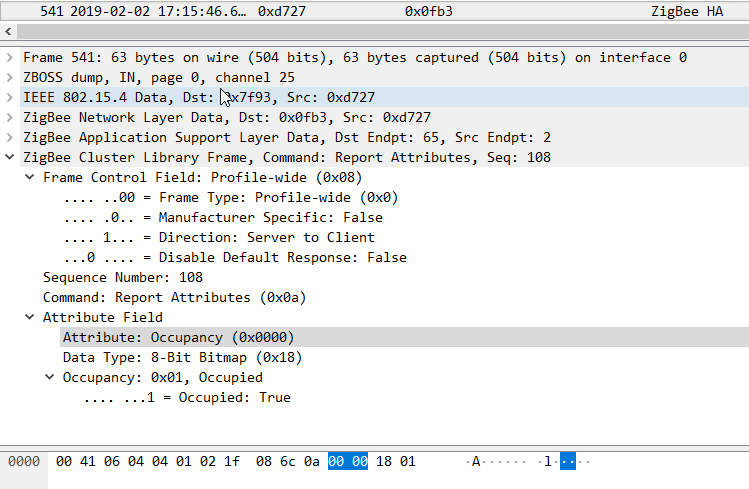The image size is (749, 489).
Task: Click hex byte 6c in bytes pane
Action: 288,461
